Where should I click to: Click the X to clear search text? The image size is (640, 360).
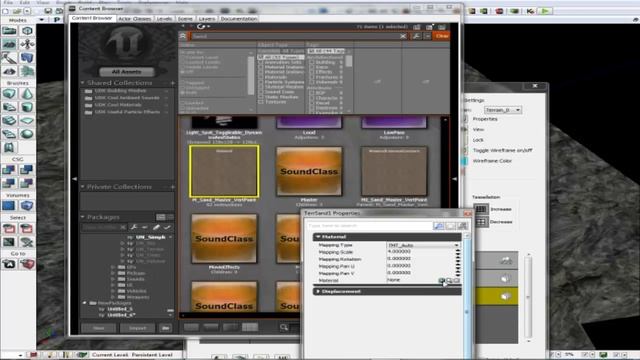pos(403,36)
